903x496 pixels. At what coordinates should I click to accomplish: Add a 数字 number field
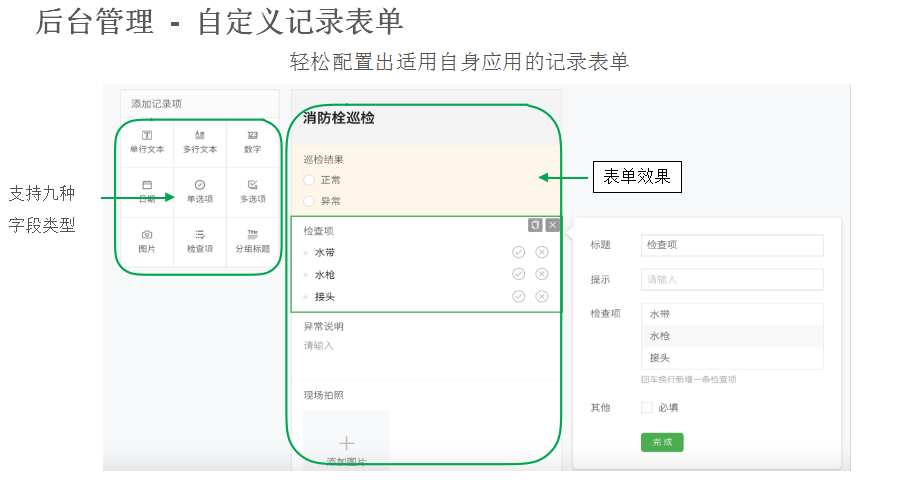click(252, 141)
